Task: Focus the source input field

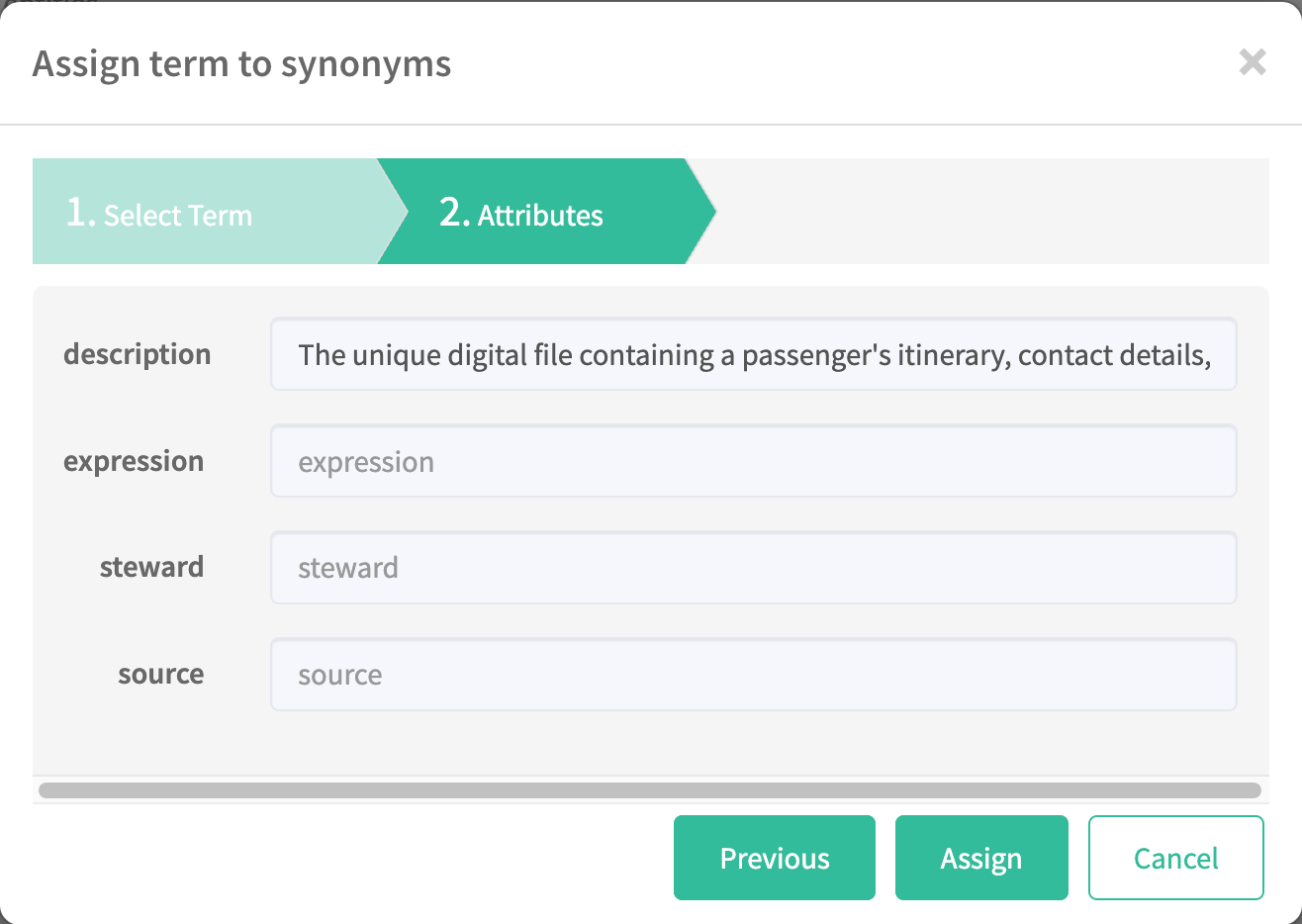Action: (753, 675)
